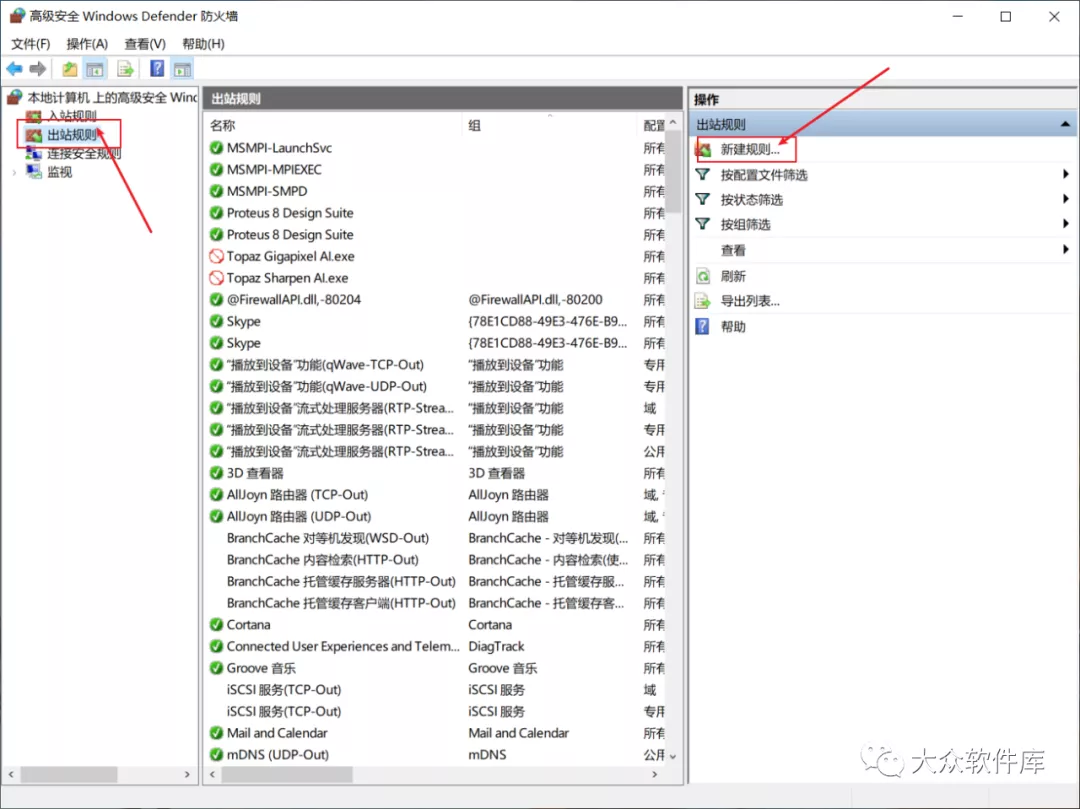
Task: Click 新建规则... in the actions pane
Action: (750, 149)
